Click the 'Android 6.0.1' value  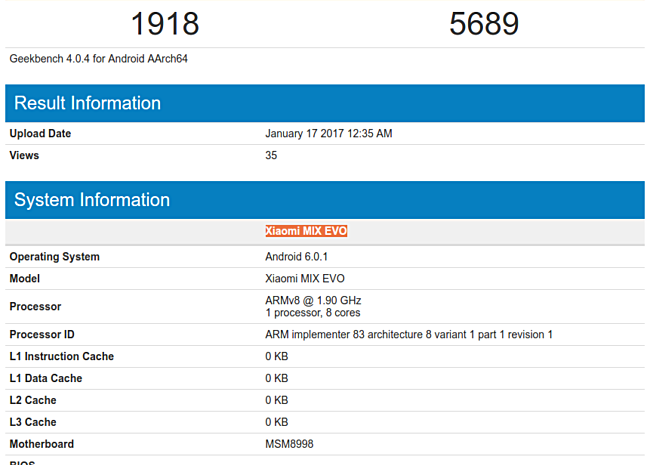tap(296, 257)
